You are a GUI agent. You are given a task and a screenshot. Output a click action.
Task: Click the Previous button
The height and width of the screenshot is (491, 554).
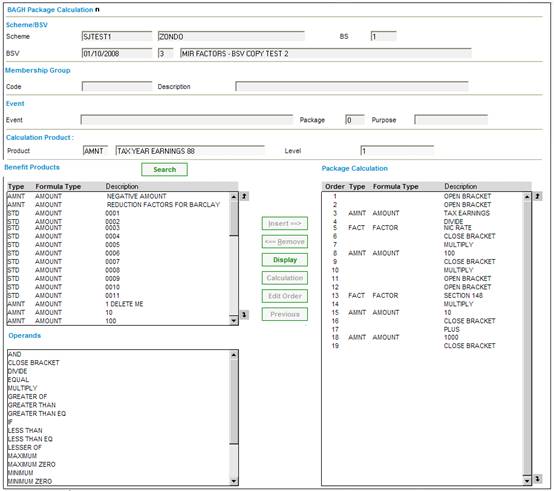click(285, 314)
